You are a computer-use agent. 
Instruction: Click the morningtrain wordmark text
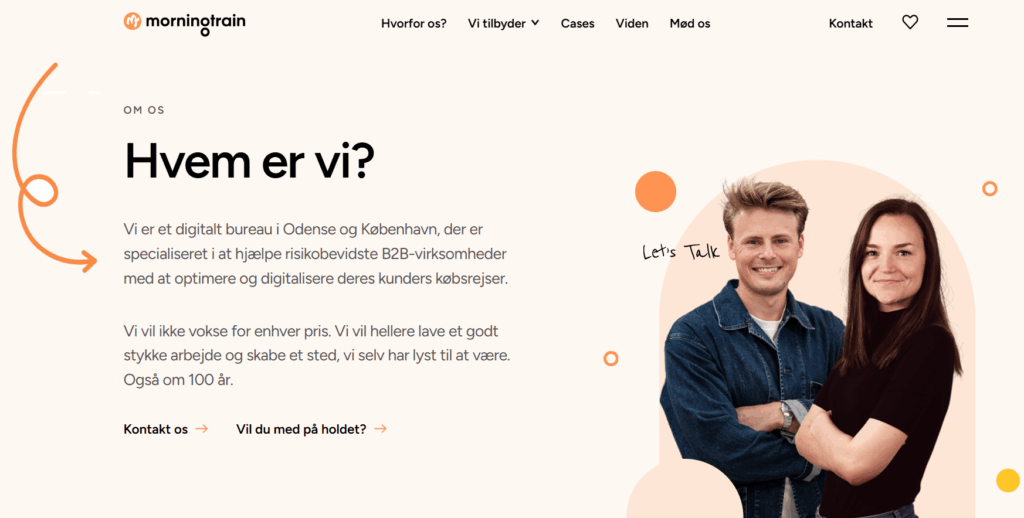pos(196,23)
